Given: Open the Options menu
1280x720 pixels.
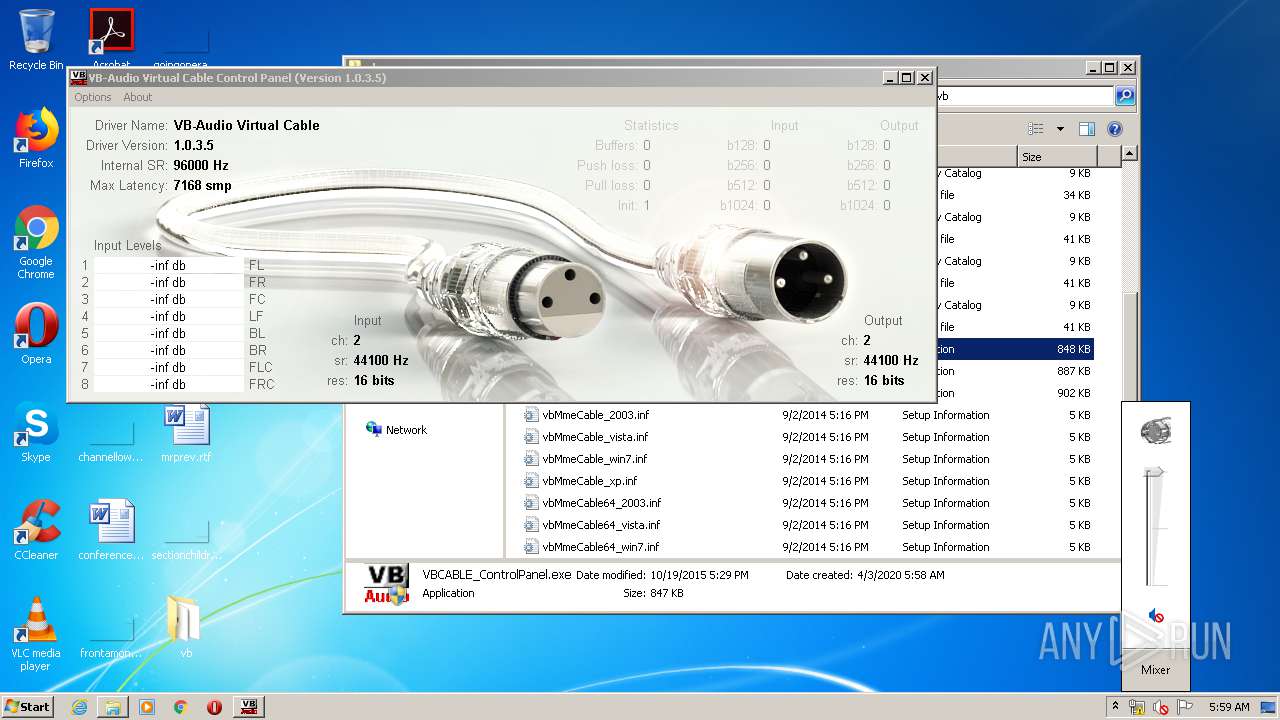Looking at the screenshot, I should [x=92, y=97].
